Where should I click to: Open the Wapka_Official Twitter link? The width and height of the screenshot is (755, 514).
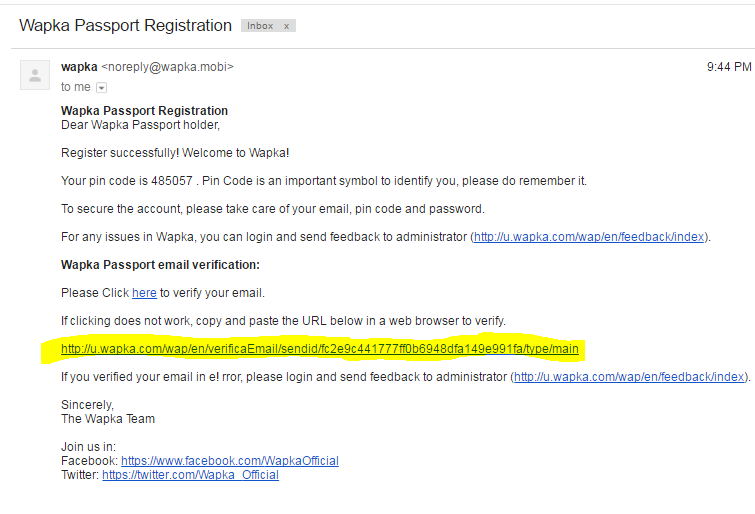tap(190, 475)
